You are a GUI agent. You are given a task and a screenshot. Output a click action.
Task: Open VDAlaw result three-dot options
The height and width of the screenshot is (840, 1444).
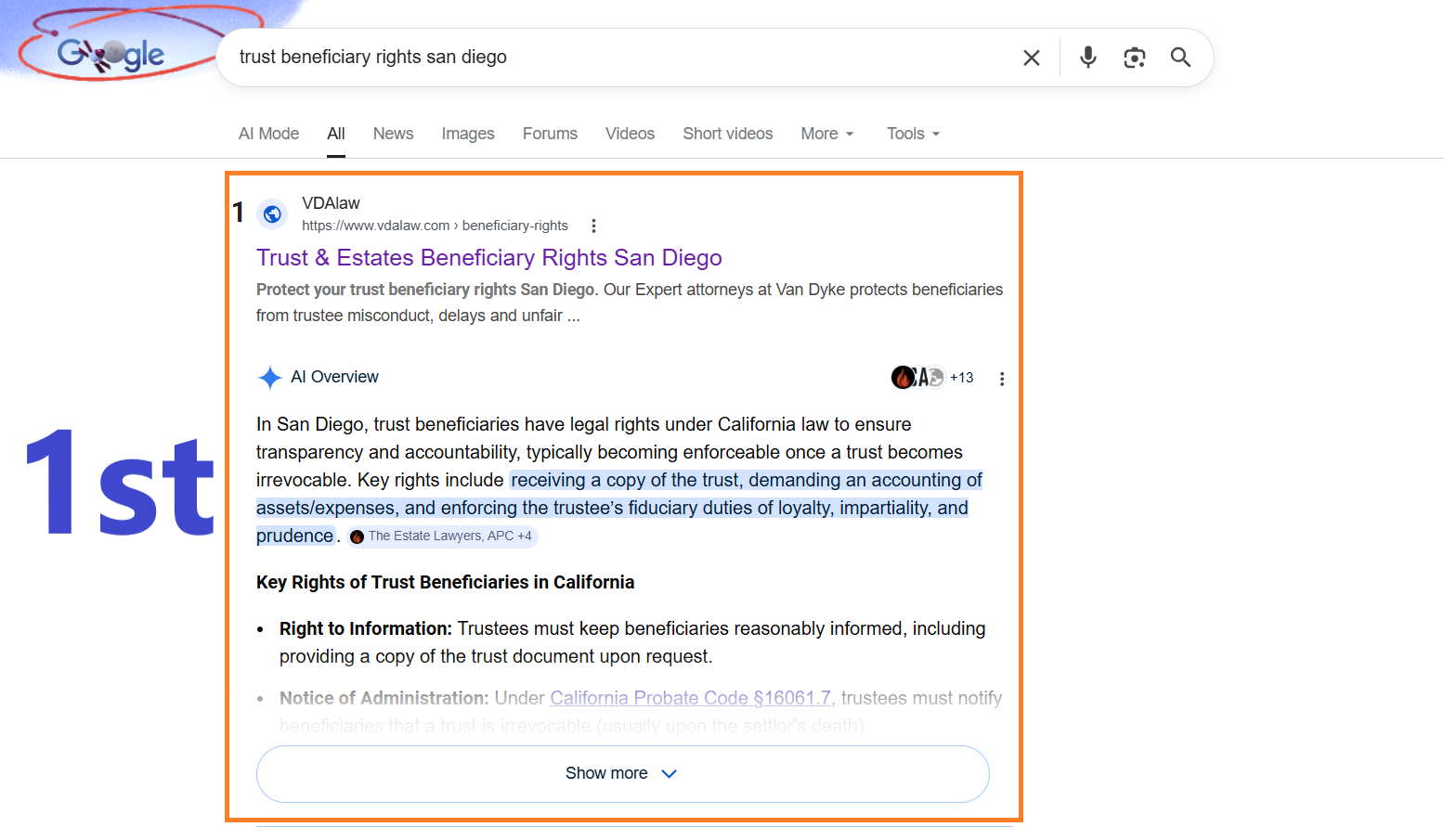click(593, 226)
